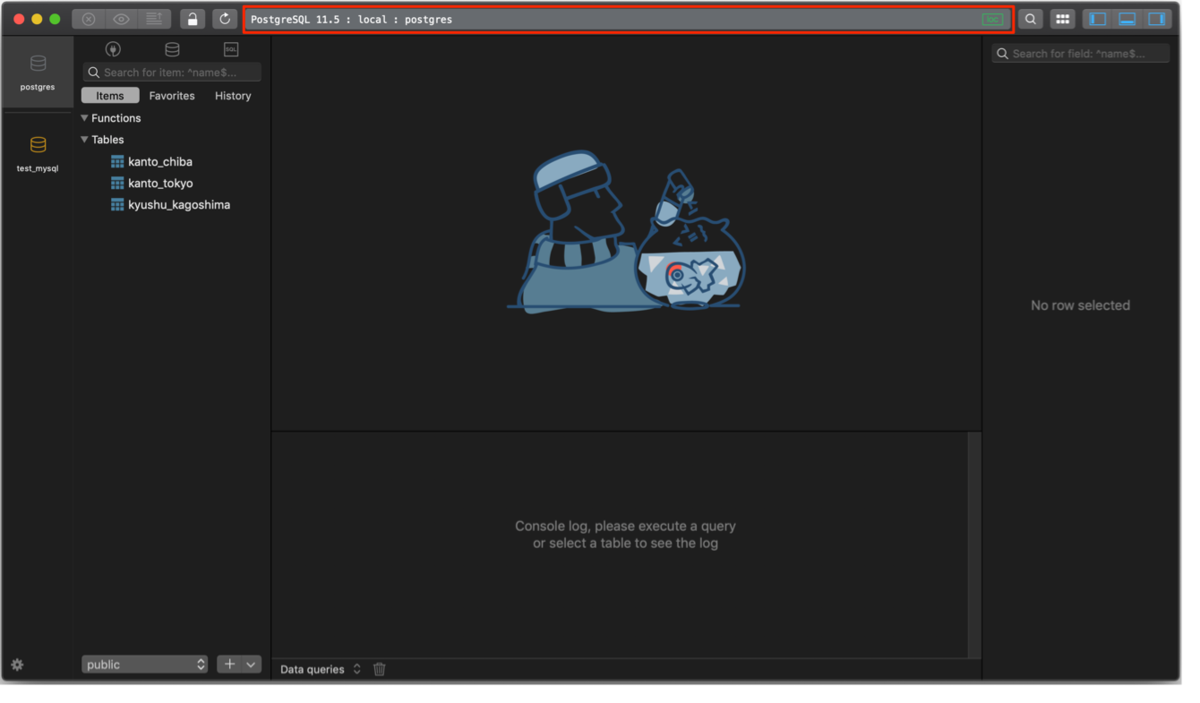Click the console log vertical scrollbar
This screenshot has width=1200, height=703.
pos(974,544)
